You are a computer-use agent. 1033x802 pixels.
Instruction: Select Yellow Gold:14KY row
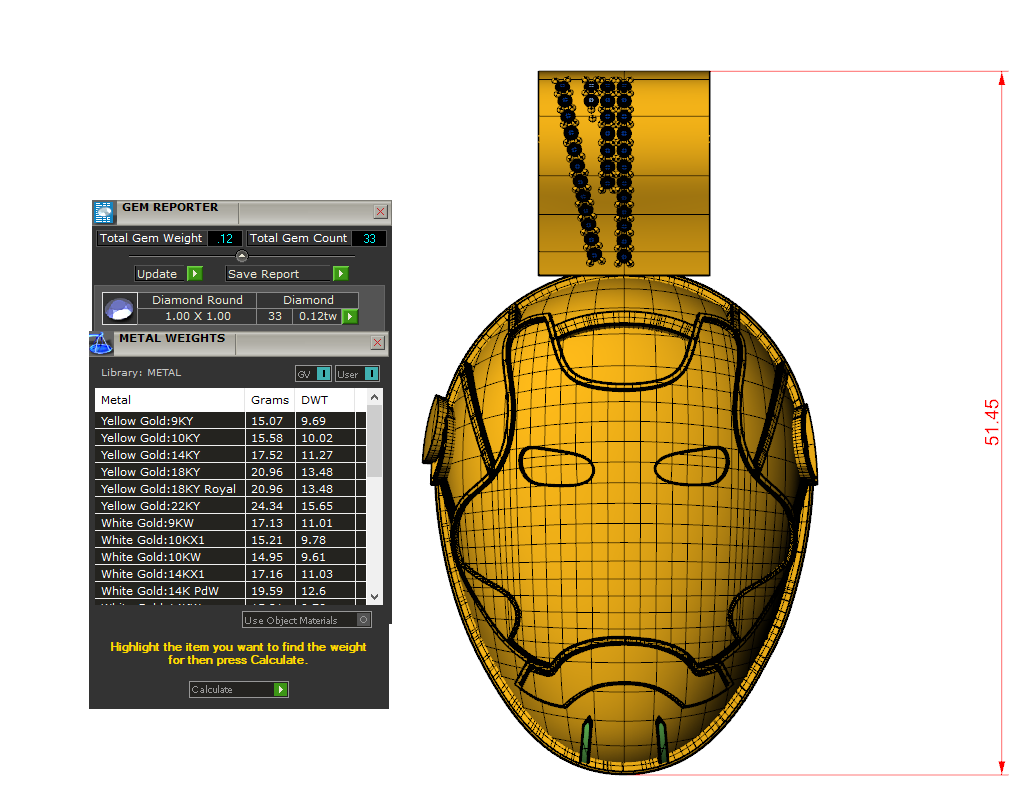[x=170, y=455]
